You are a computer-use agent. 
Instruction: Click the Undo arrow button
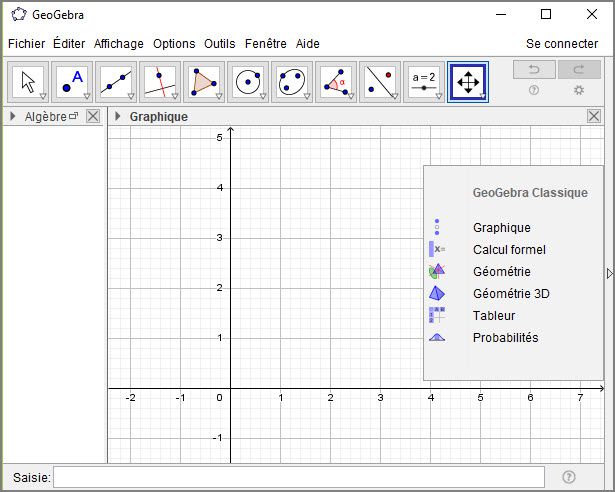tap(534, 69)
